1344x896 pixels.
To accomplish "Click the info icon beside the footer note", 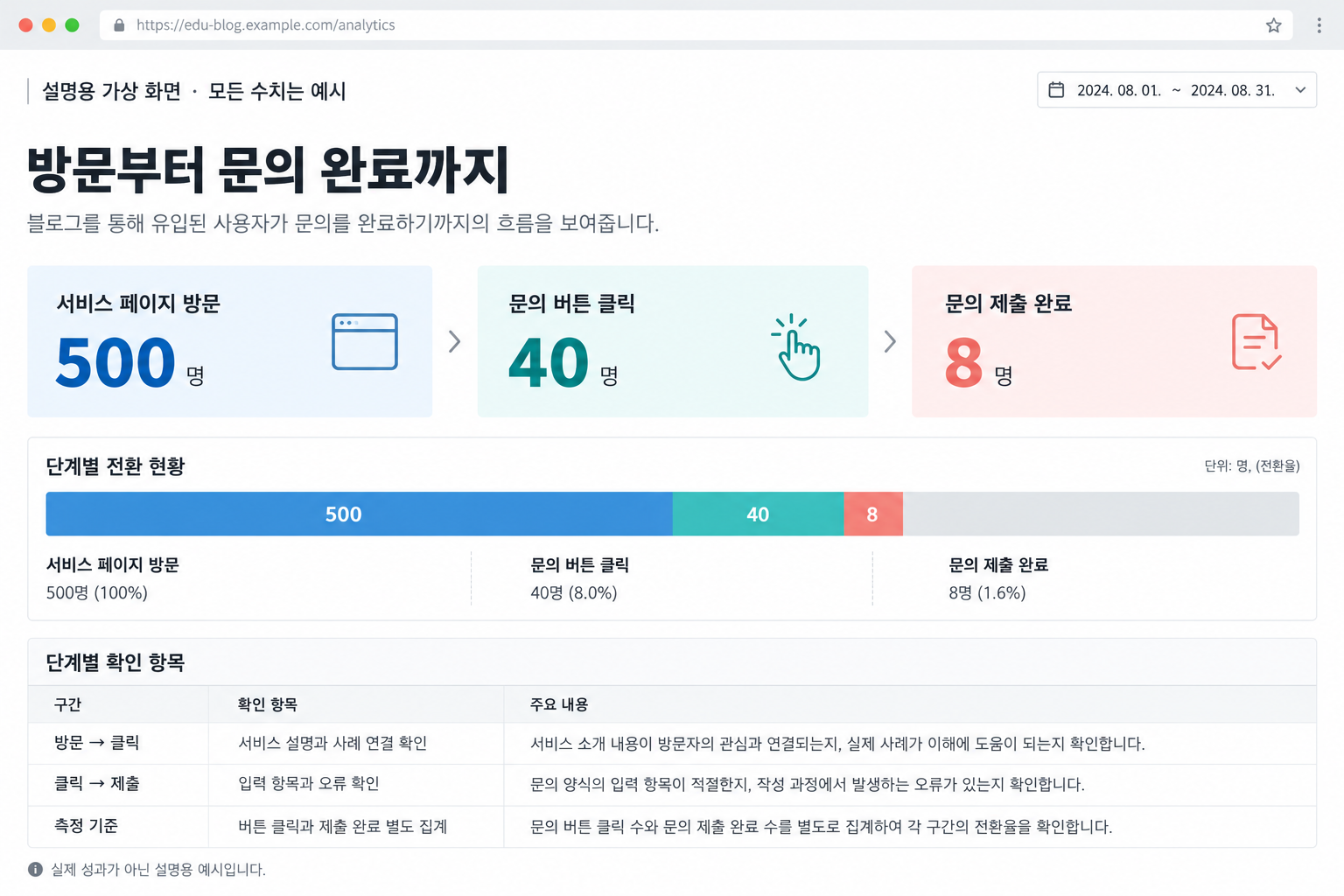I will click(x=35, y=869).
